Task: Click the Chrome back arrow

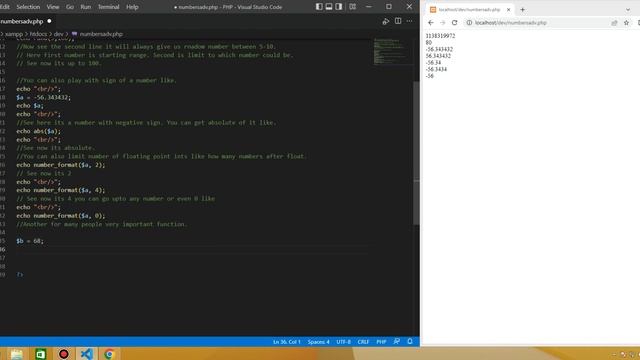Action: [431, 22]
